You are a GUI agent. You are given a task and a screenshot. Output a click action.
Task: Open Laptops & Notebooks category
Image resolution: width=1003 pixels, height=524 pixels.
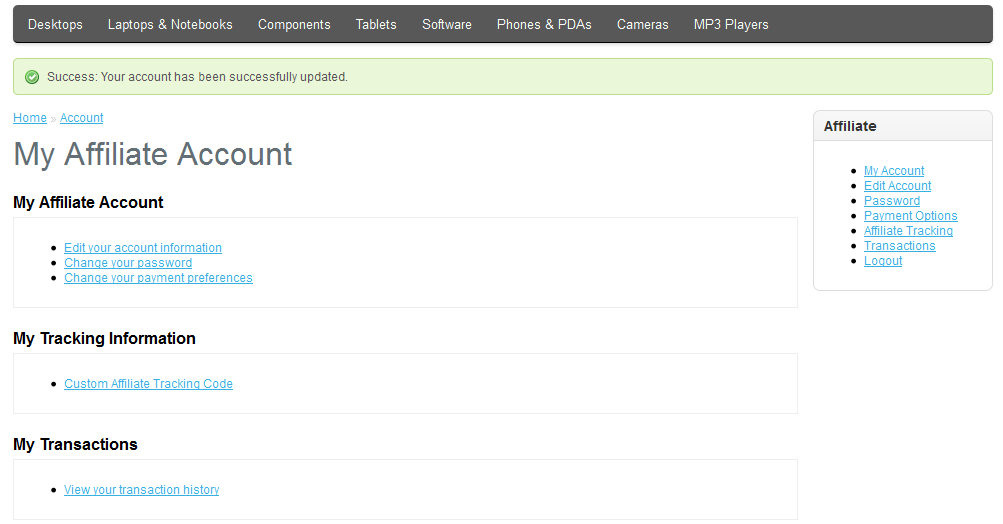pos(170,24)
